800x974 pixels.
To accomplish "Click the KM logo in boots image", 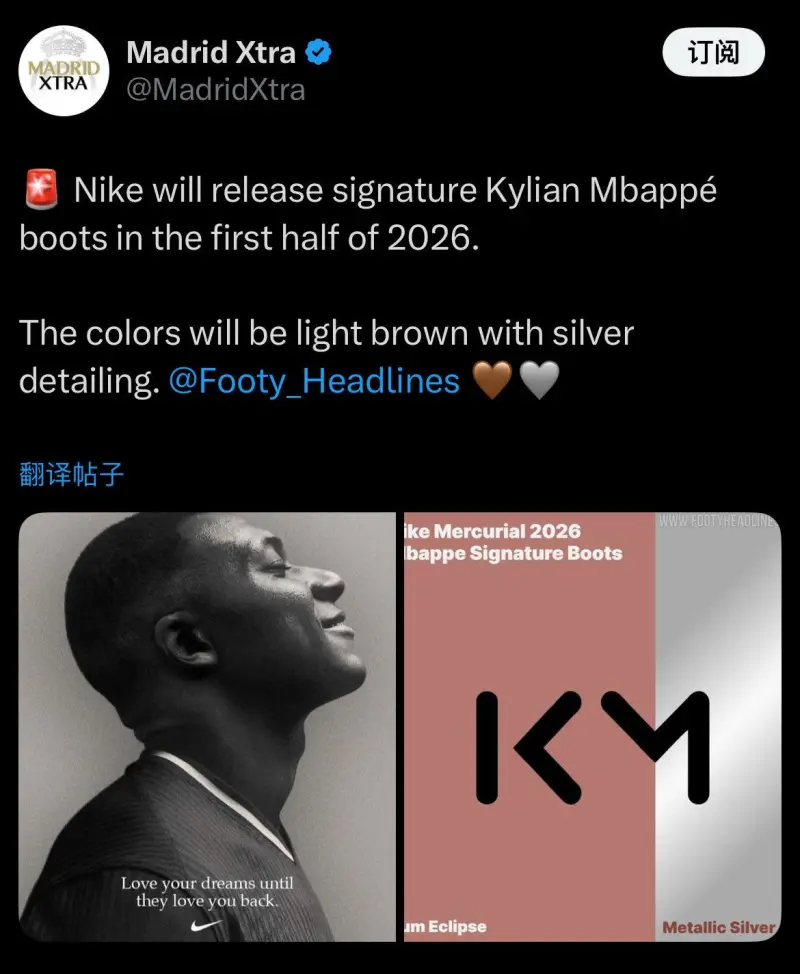I will click(x=593, y=747).
